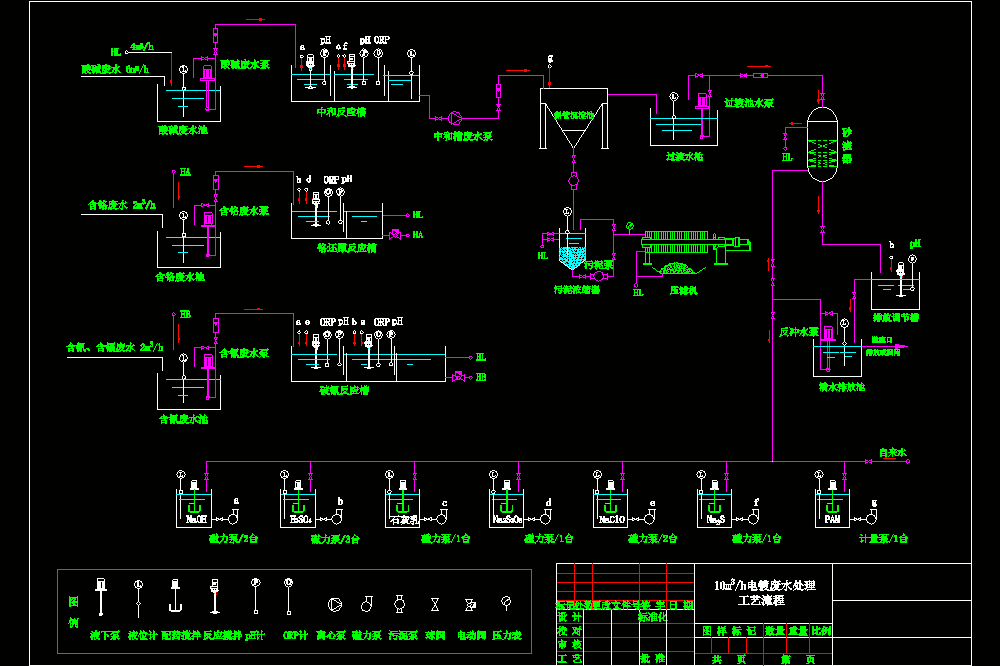This screenshot has height=666, width=1000.
Task: Click the 磁力泵/2台 label under NaOH tank
Action: (x=233, y=539)
